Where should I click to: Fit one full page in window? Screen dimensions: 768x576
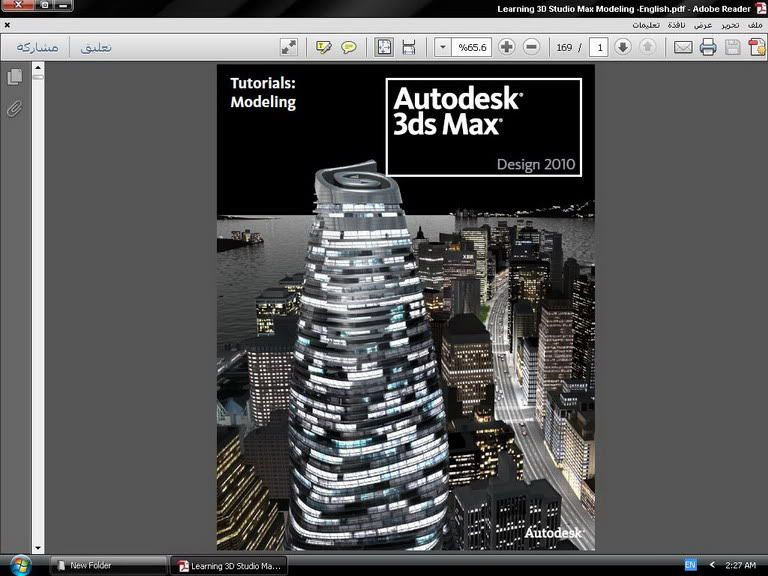pyautogui.click(x=384, y=48)
